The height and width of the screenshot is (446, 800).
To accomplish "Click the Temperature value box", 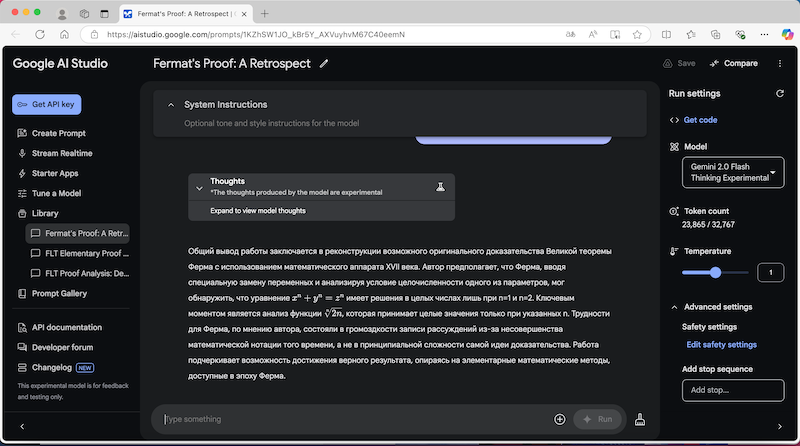I will pyautogui.click(x=770, y=272).
